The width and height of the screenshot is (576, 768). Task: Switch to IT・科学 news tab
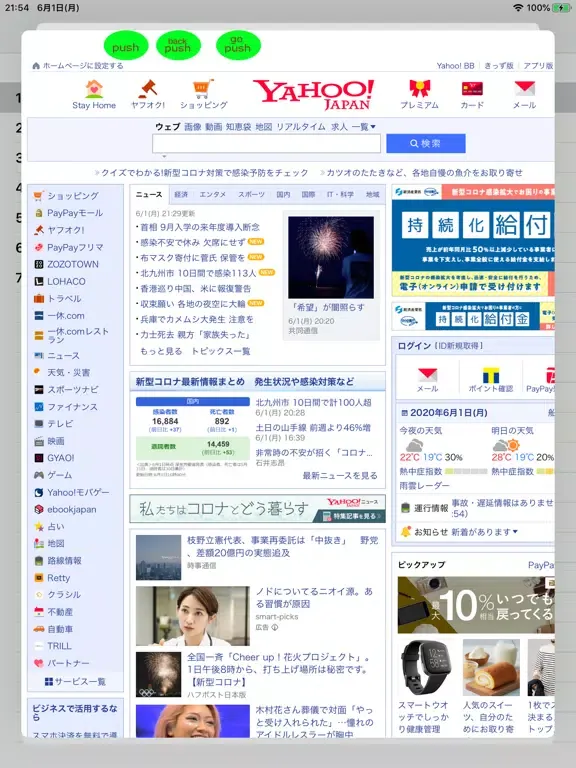(340, 194)
